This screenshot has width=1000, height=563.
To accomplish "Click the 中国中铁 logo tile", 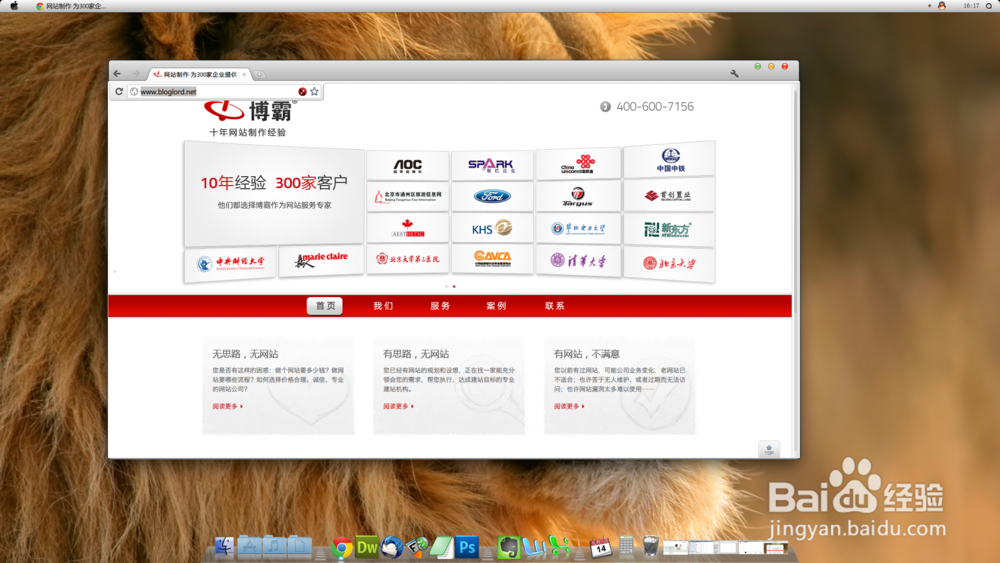I will 669,159.
